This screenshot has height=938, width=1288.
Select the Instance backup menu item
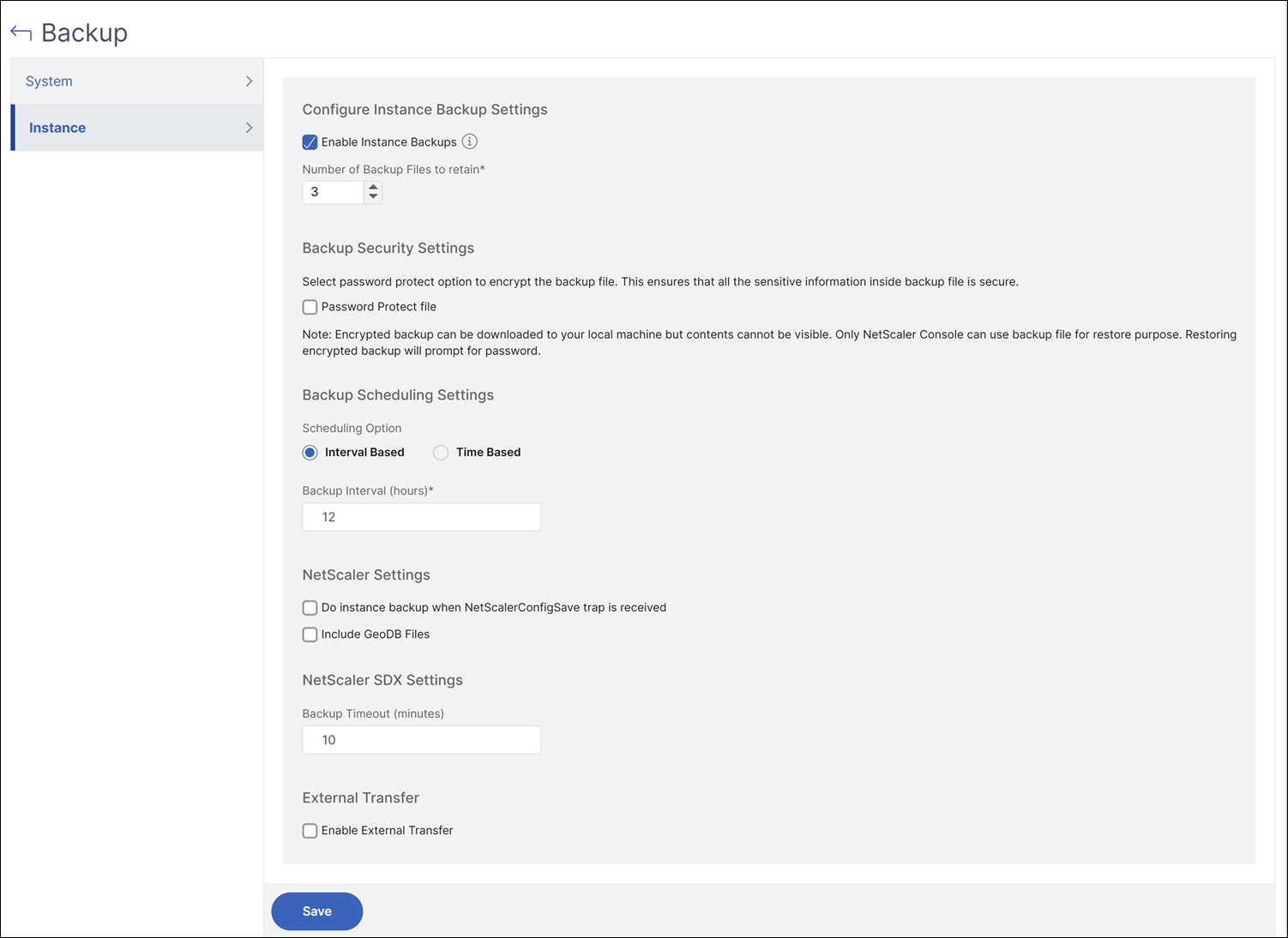coord(137,128)
